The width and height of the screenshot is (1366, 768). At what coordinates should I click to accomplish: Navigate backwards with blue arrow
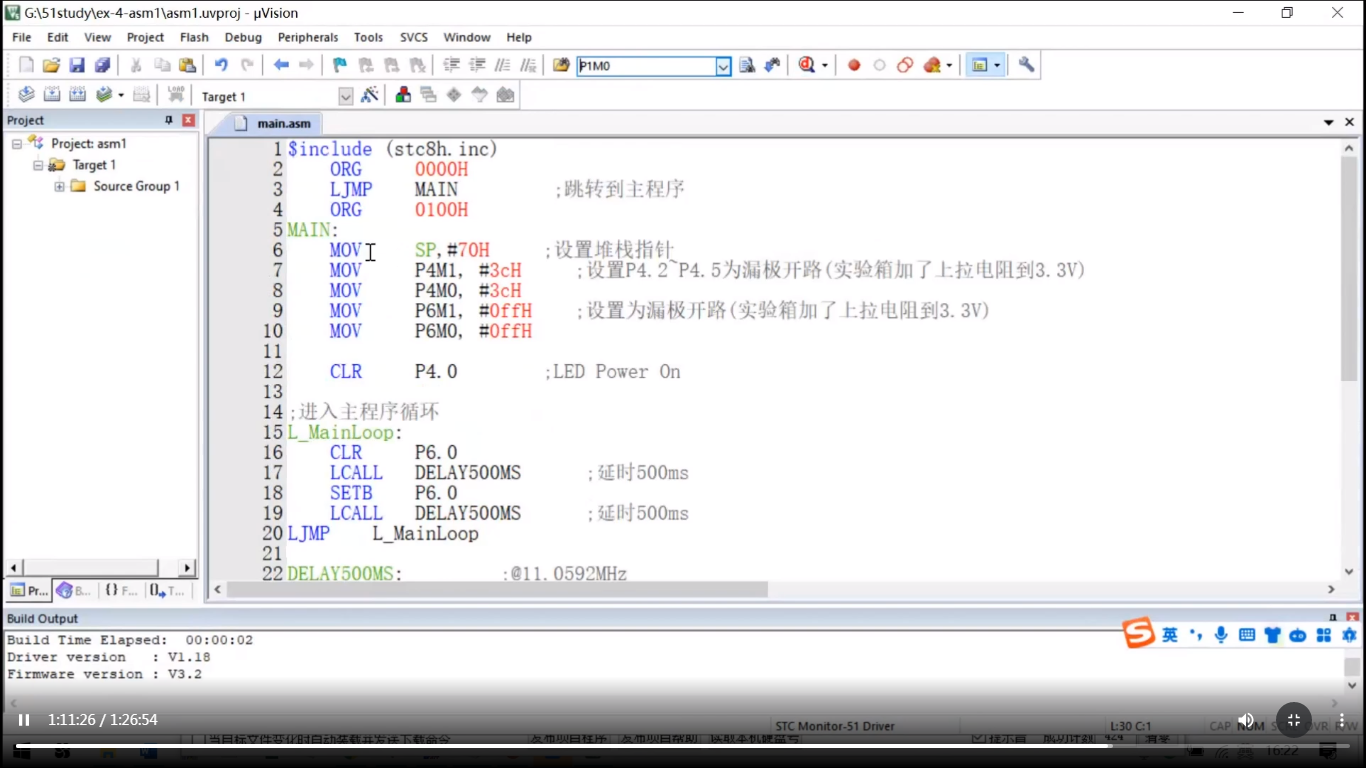281,65
